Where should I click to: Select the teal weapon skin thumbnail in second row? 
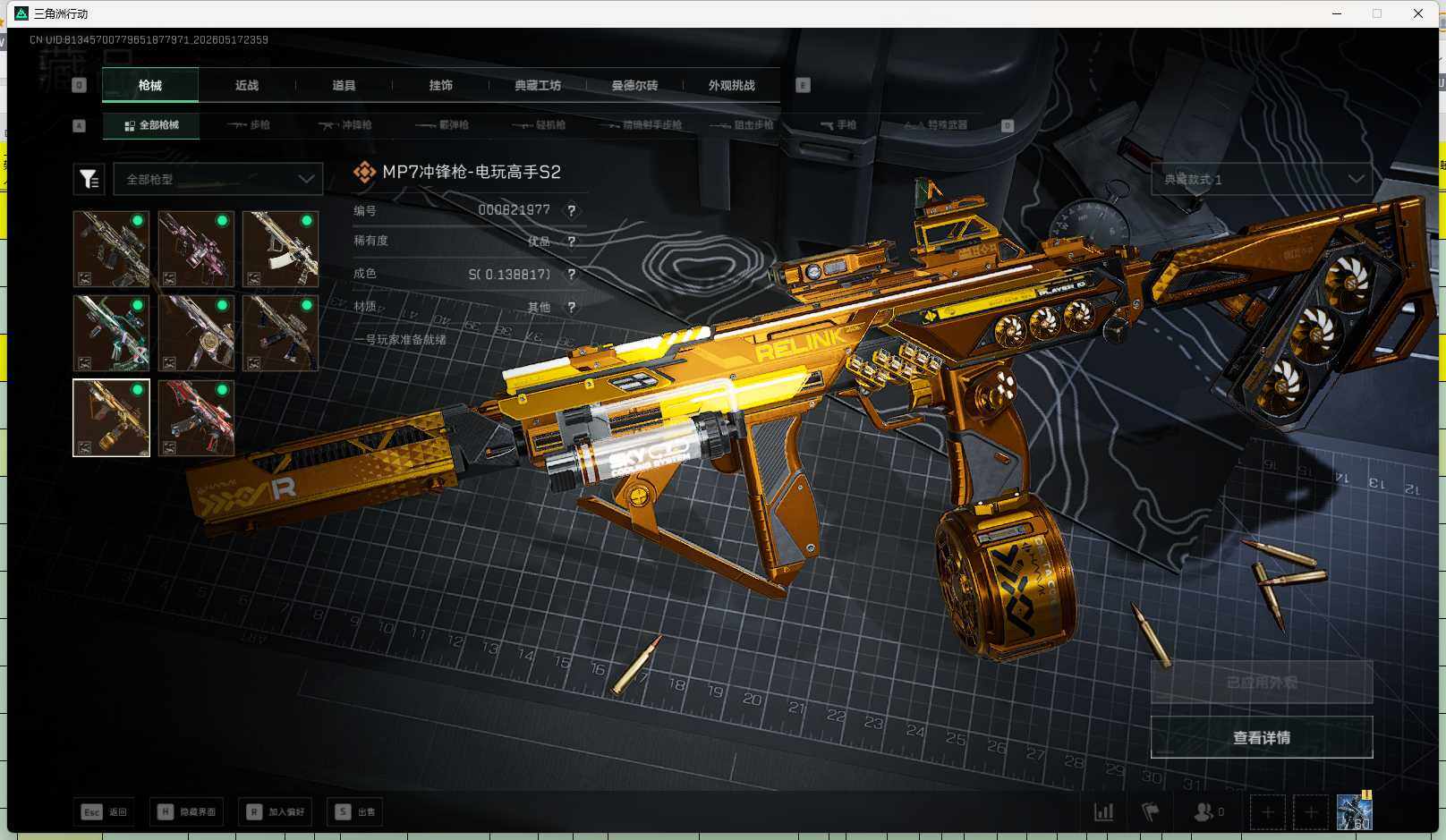click(112, 333)
